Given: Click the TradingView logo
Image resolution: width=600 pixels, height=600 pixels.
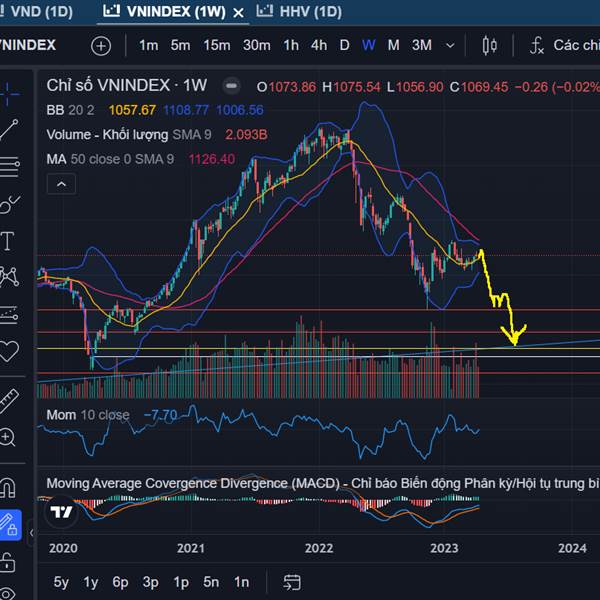Looking at the screenshot, I should click(61, 511).
